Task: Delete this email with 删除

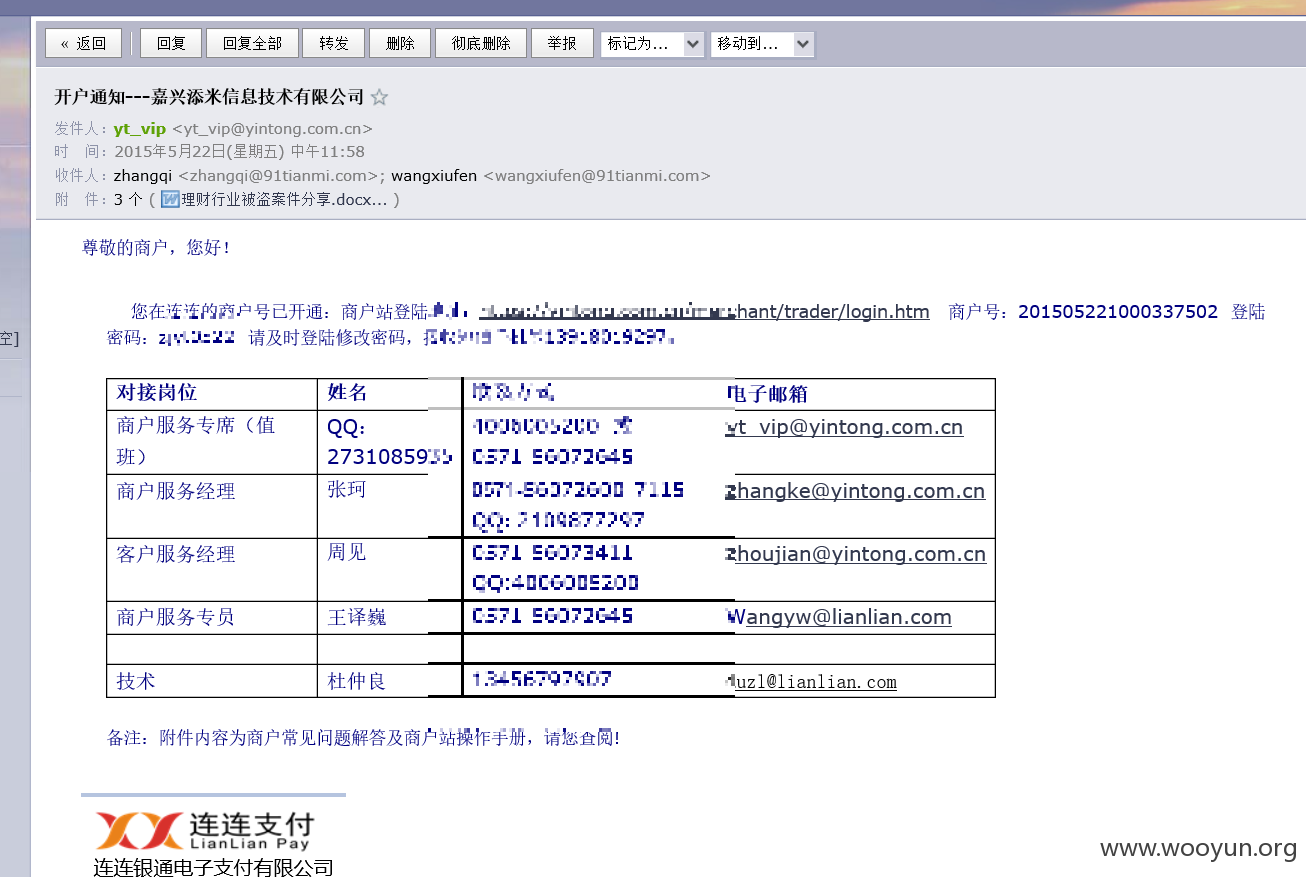Action: pyautogui.click(x=400, y=43)
